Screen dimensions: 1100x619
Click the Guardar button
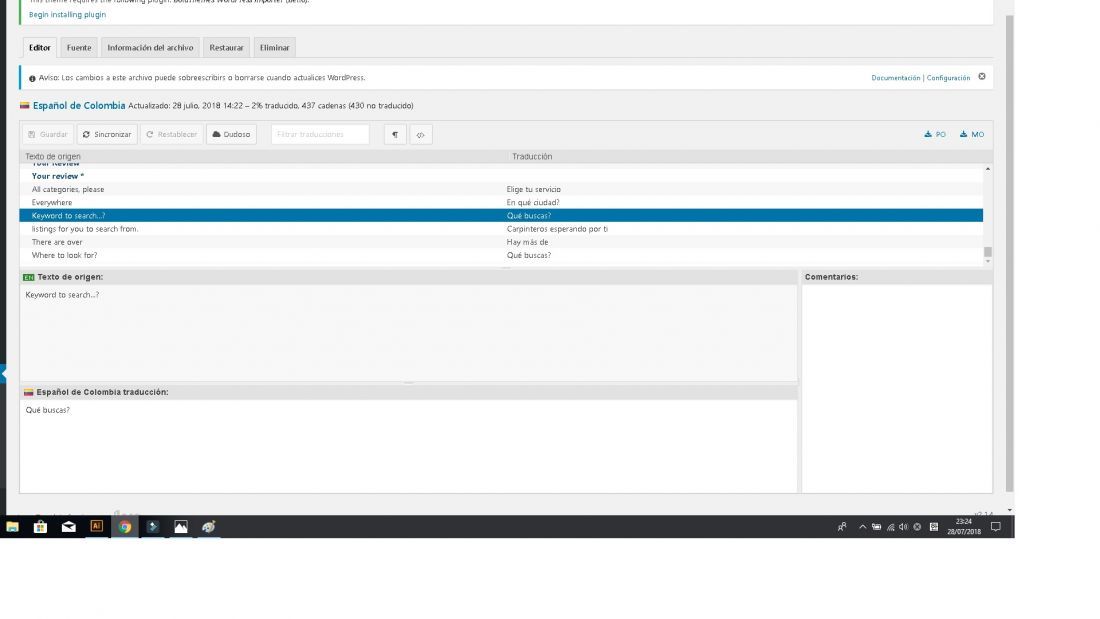point(48,134)
